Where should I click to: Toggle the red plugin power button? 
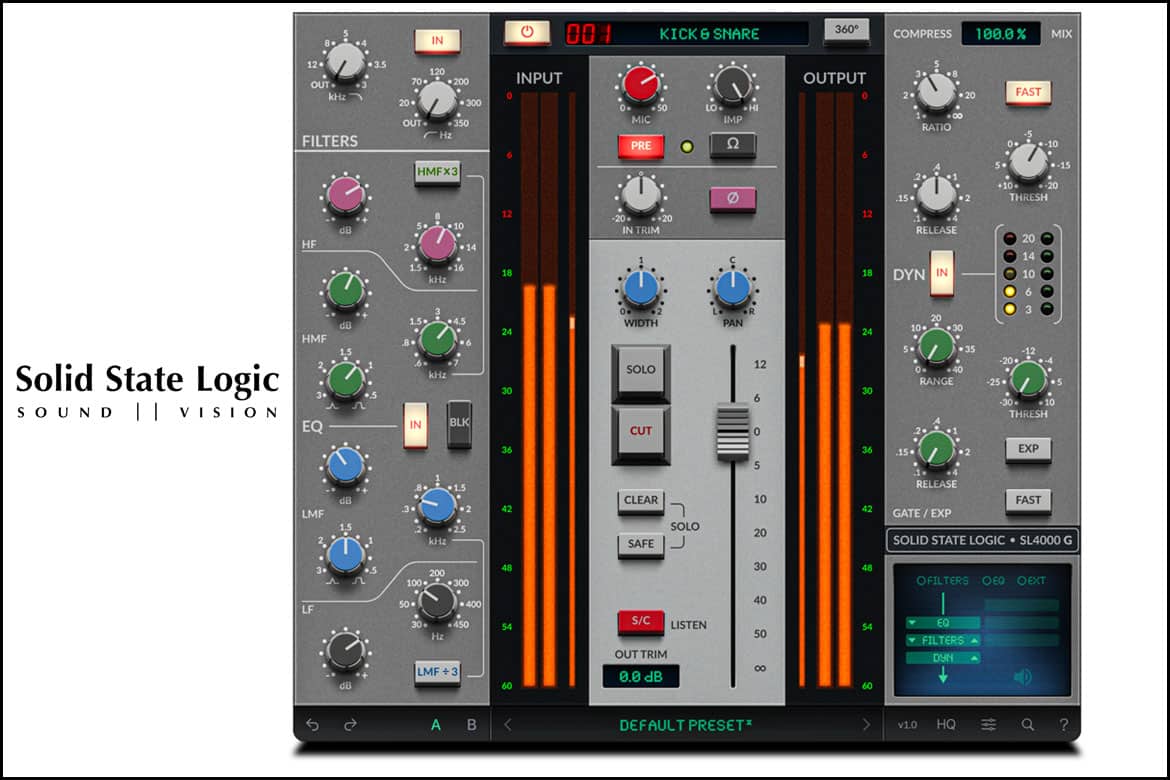point(527,32)
